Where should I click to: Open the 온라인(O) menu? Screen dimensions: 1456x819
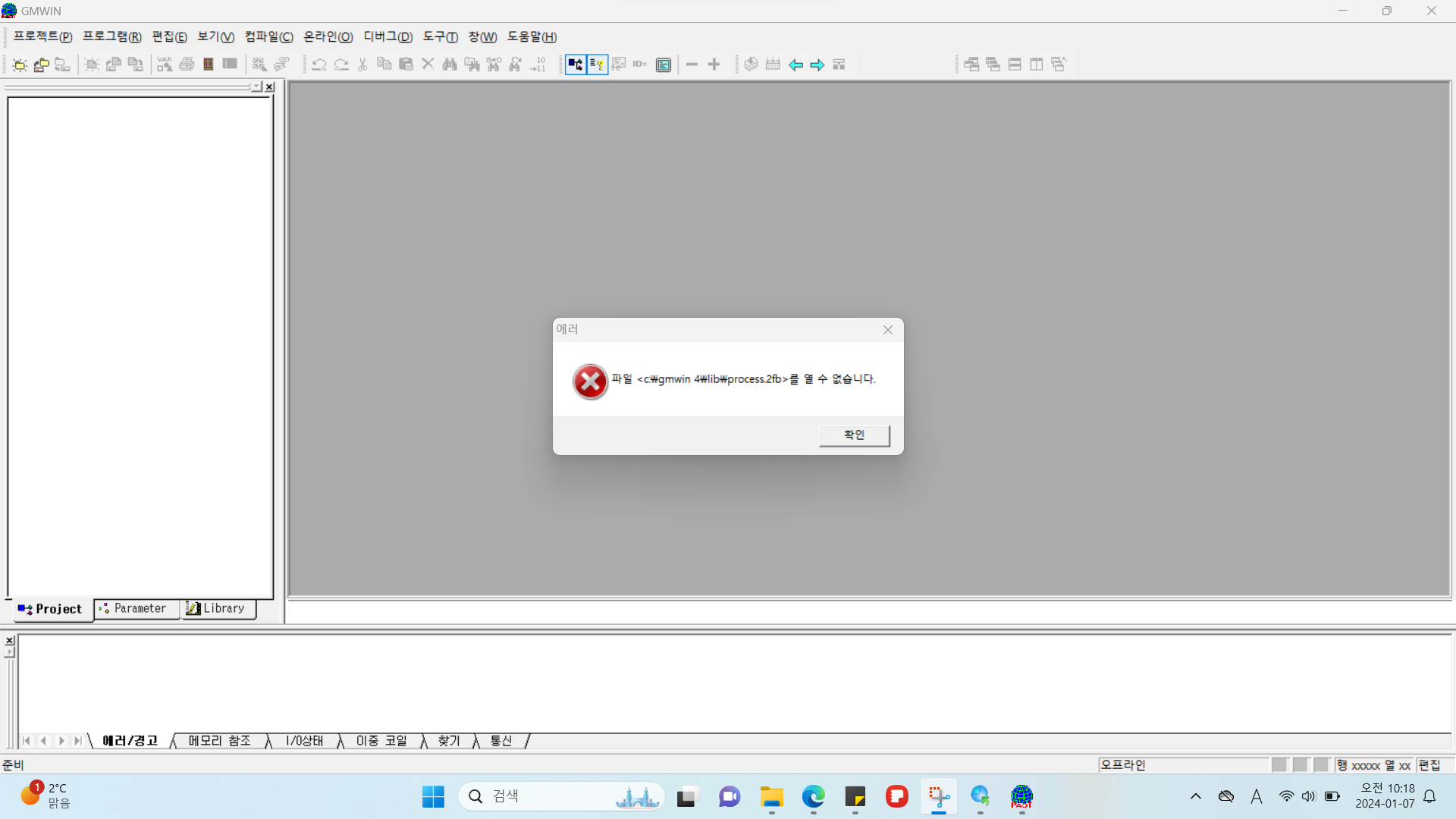[x=328, y=37]
